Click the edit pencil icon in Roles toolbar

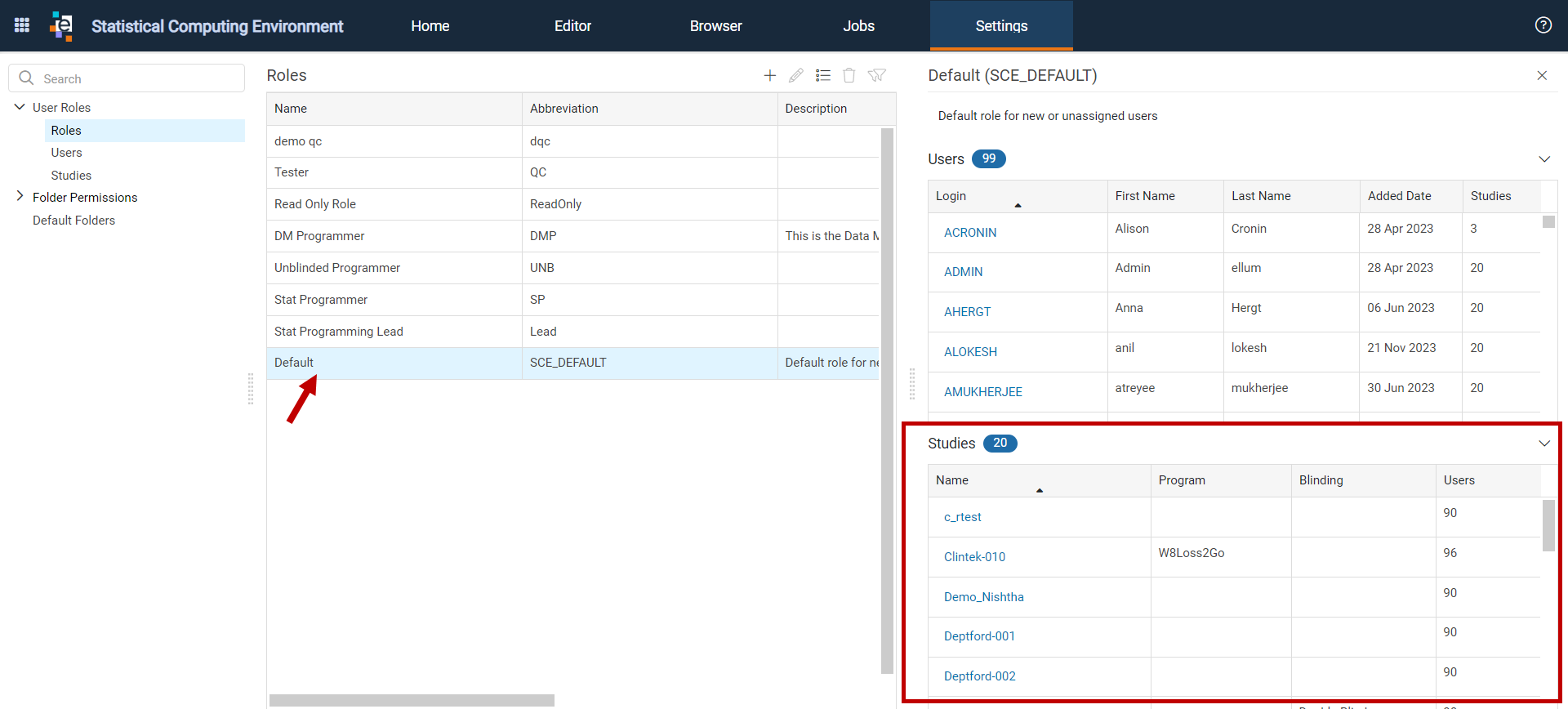pos(796,75)
